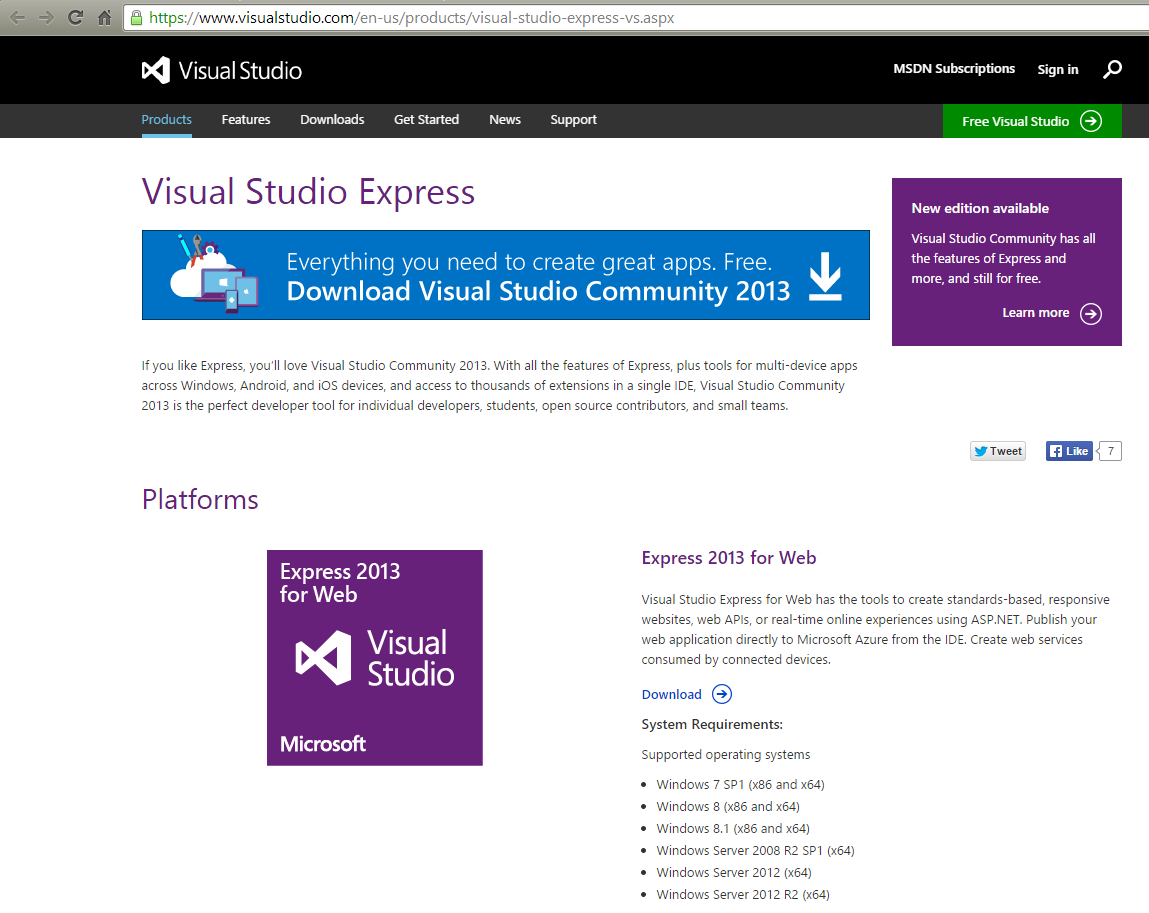
Task: Go to the browser home page icon
Action: (105, 18)
